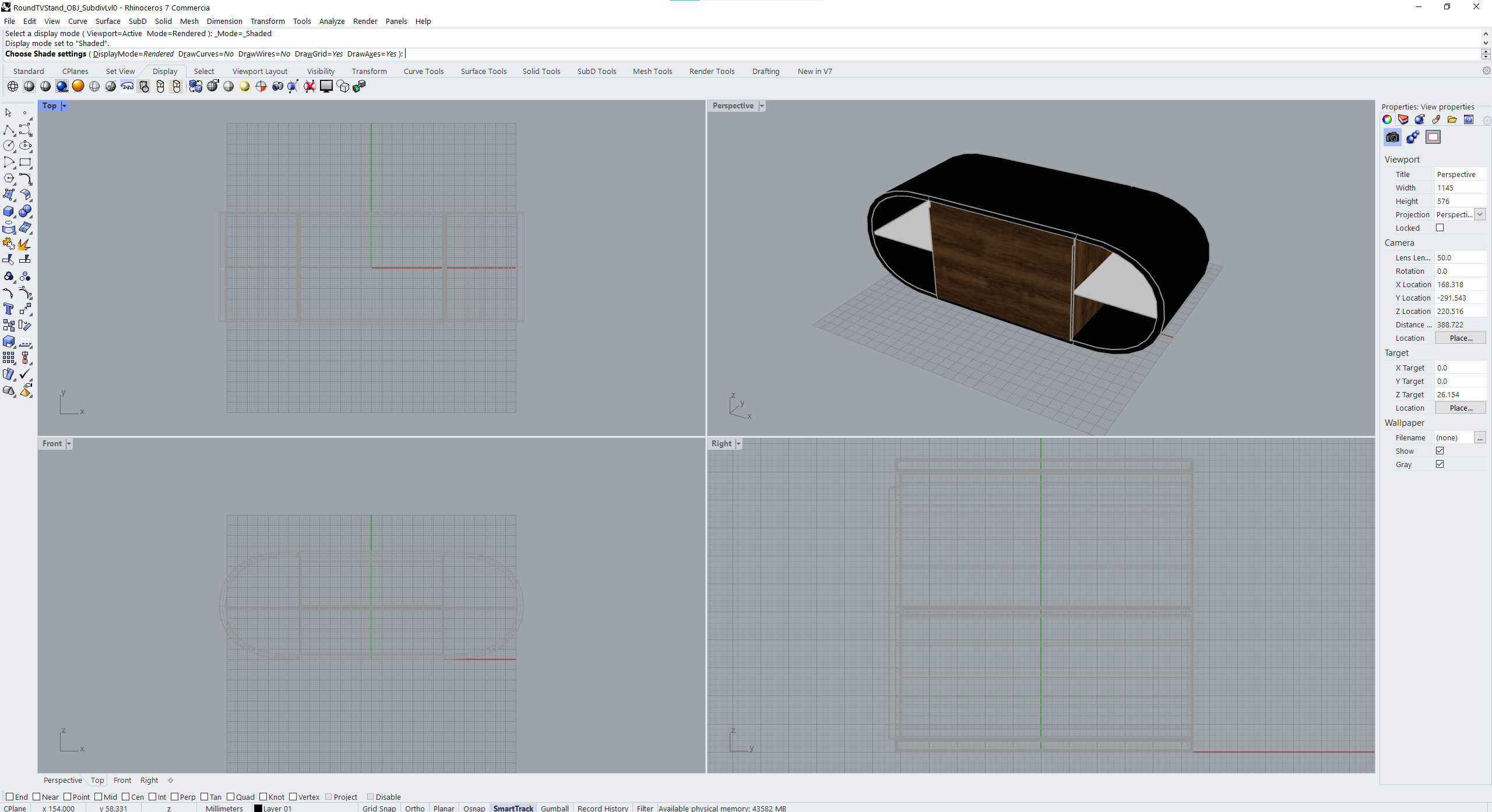Screen dimensions: 1492x812
Task: Click the wireframe viewport globe icon
Action: 13,86
